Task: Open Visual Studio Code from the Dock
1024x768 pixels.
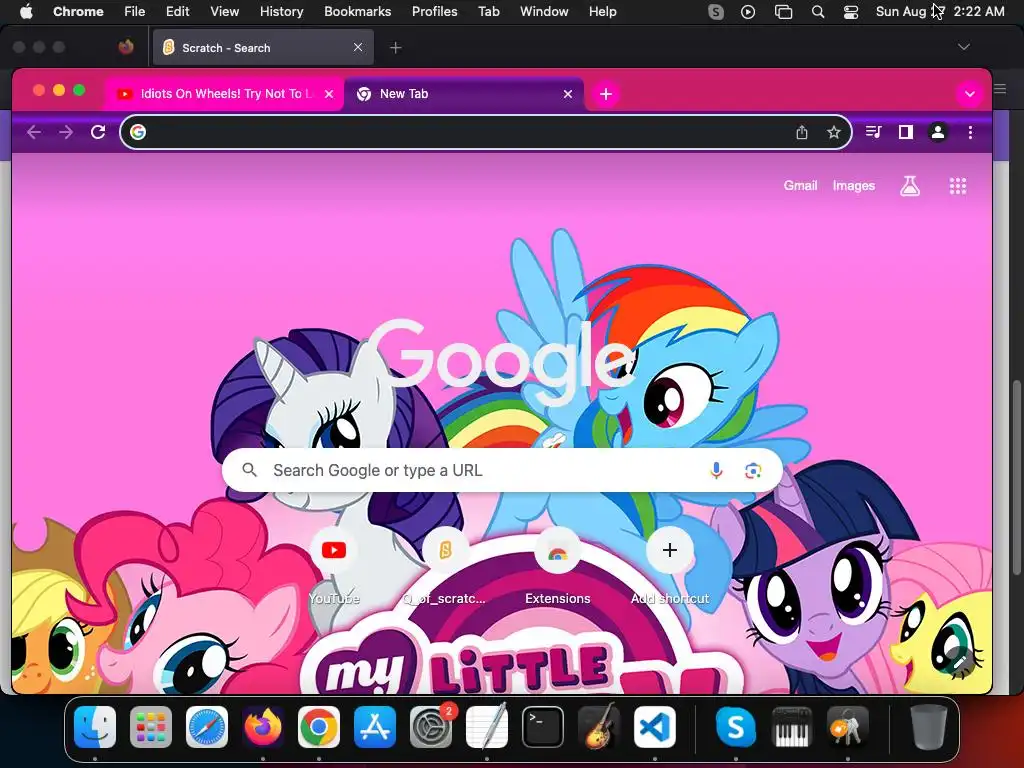Action: pyautogui.click(x=654, y=727)
